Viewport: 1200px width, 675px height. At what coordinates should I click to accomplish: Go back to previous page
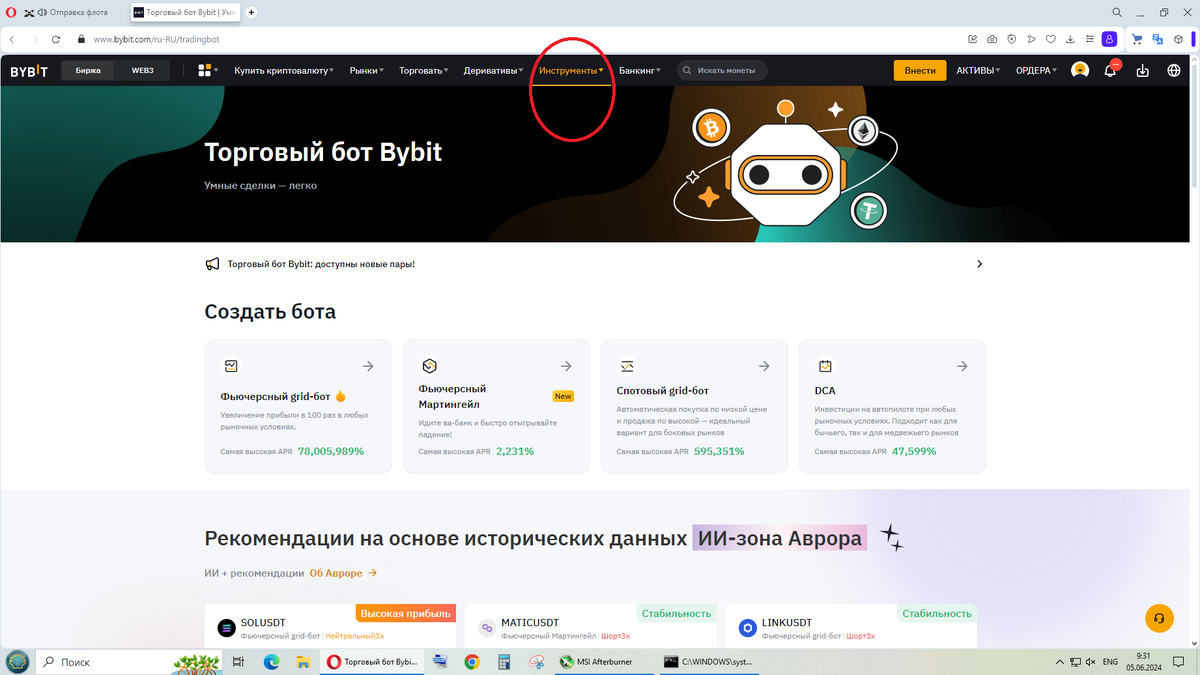point(12,39)
